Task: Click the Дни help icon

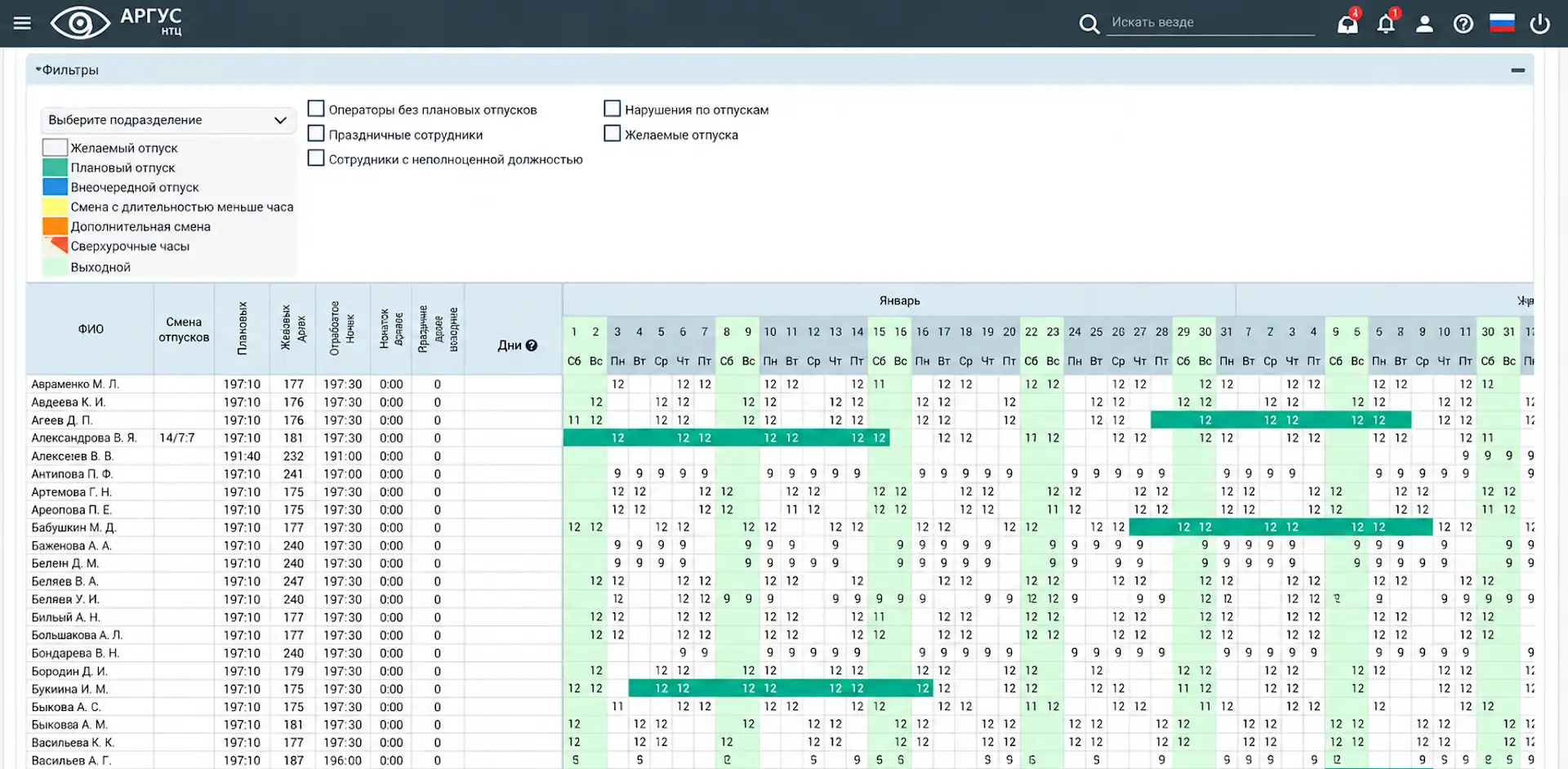Action: click(532, 345)
